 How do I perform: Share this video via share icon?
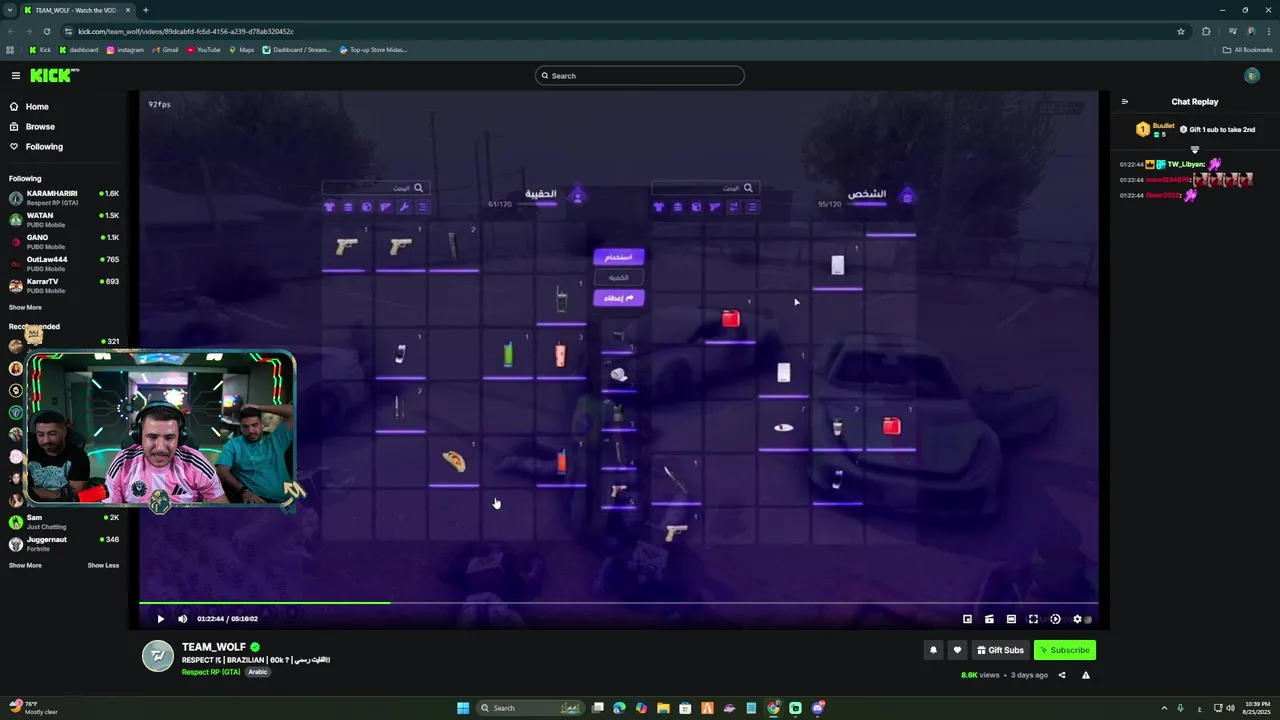[x=1062, y=675]
